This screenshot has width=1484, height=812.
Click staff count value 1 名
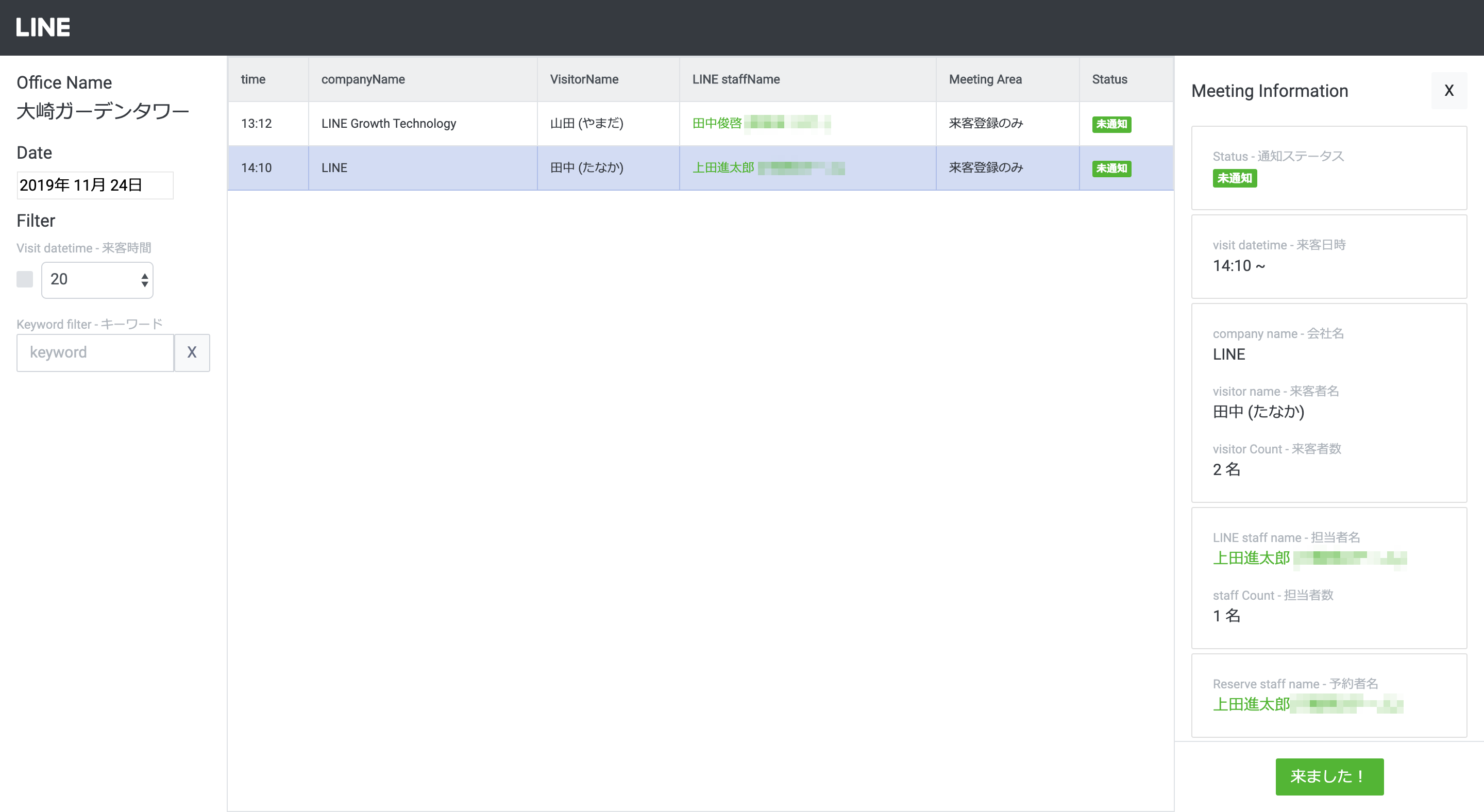click(1226, 615)
